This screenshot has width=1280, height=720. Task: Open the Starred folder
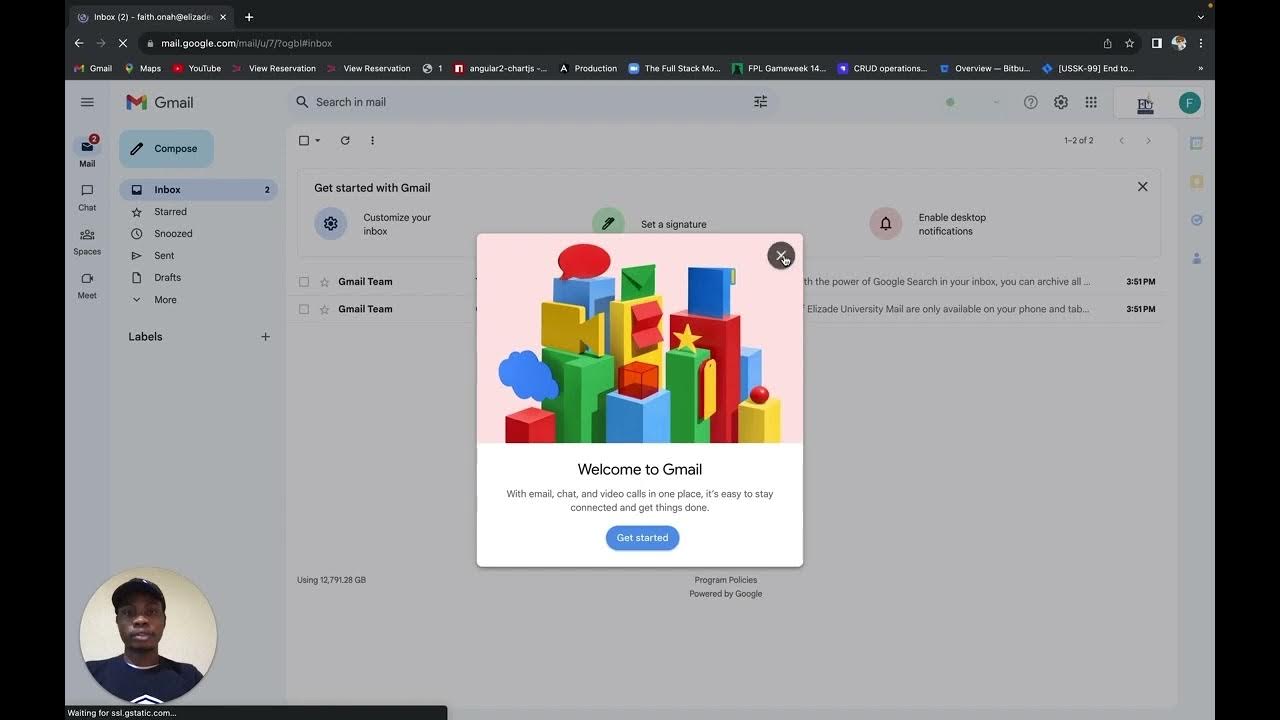tap(198, 212)
